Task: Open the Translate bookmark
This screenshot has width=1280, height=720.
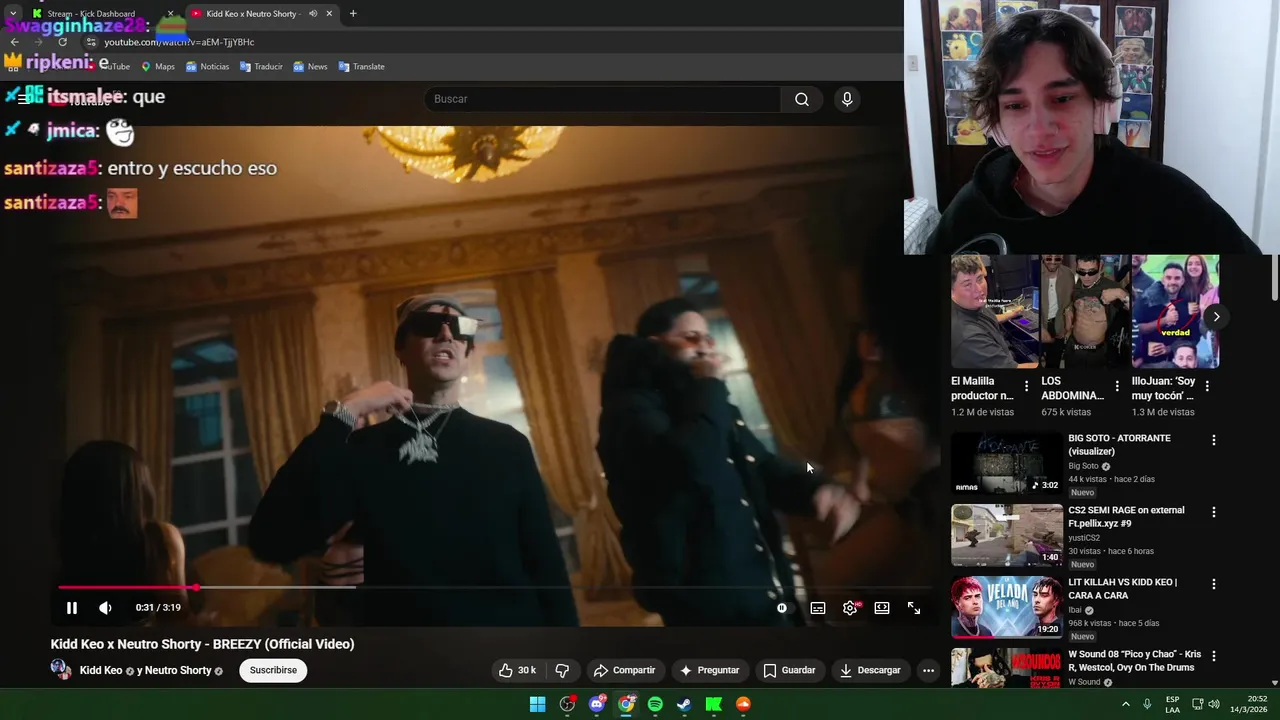Action: [361, 67]
